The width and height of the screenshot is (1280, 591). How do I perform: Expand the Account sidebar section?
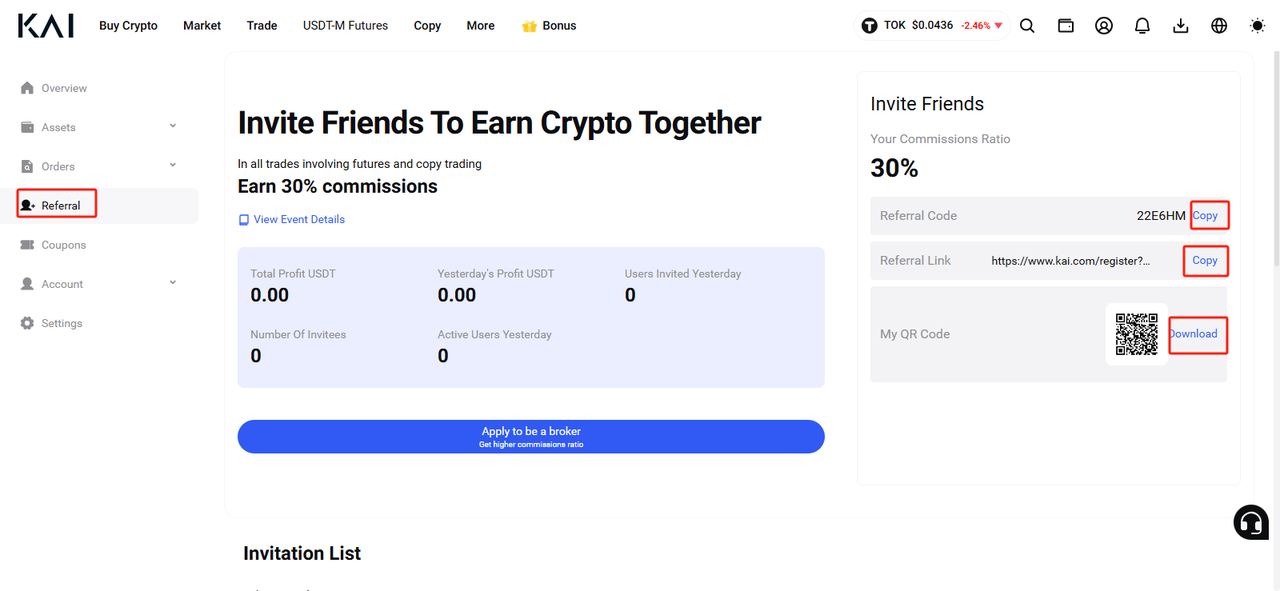point(98,284)
